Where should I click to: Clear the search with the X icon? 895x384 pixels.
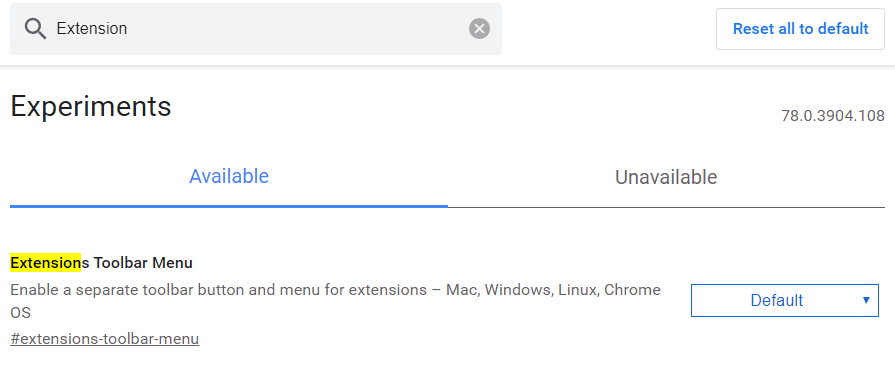tap(479, 29)
